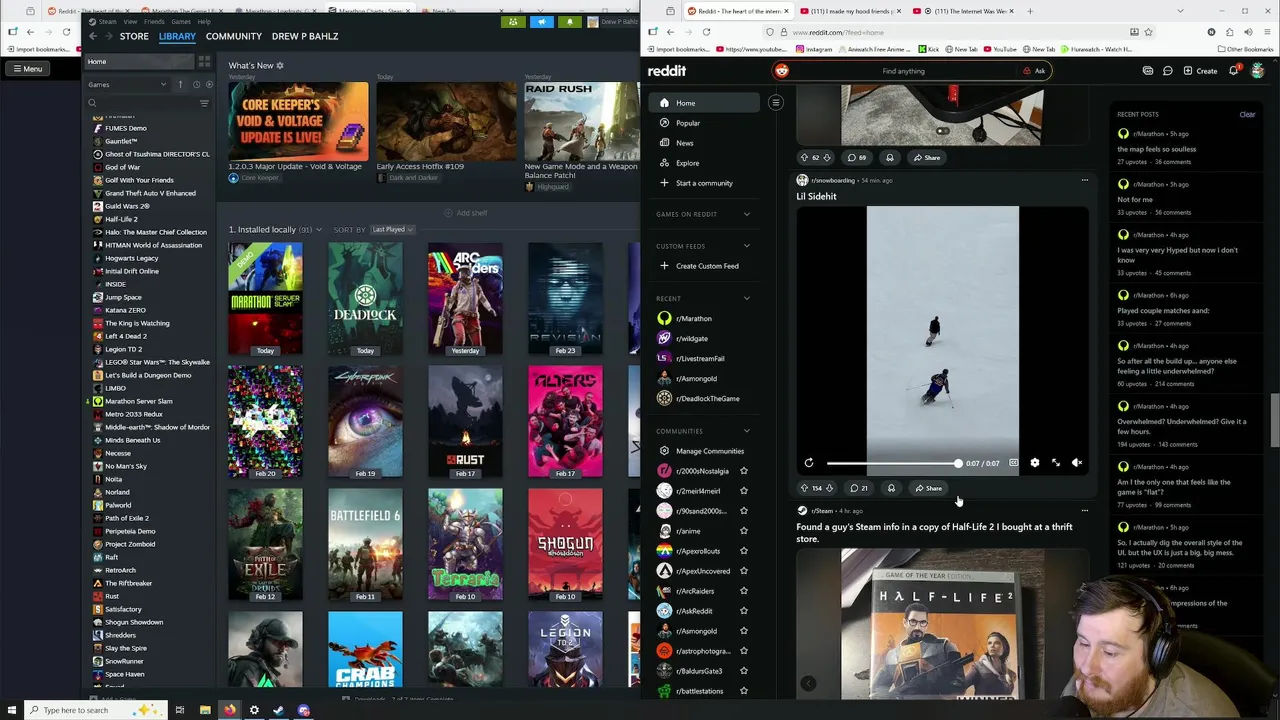Downvote the Lil Sidehit post

829,488
